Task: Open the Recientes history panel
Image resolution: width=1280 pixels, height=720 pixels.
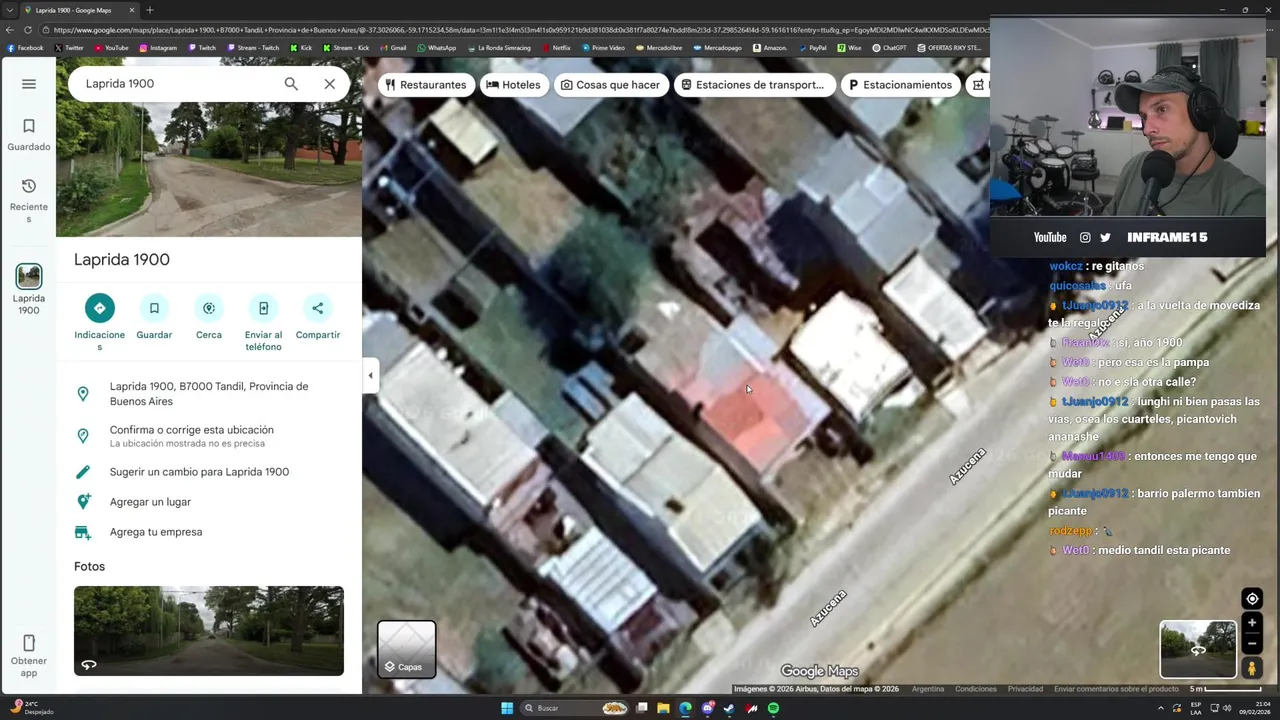Action: pos(29,200)
